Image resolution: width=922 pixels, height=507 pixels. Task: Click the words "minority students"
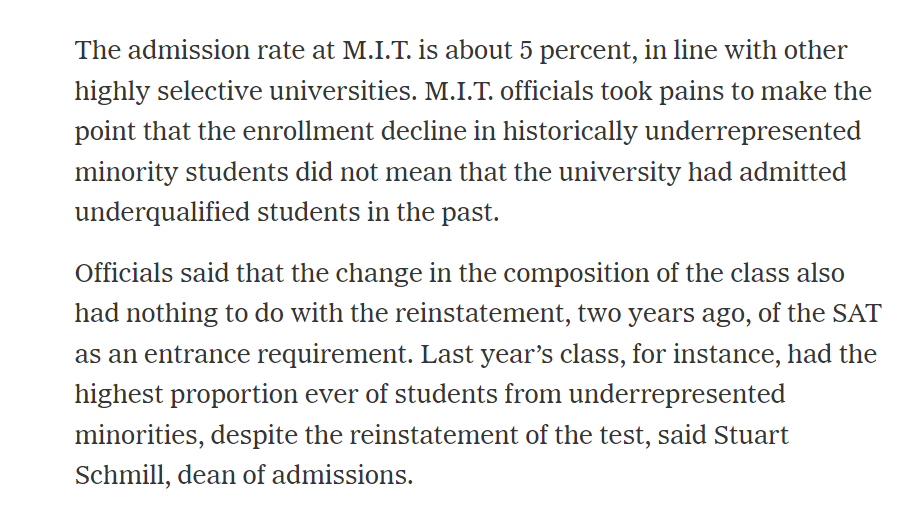click(x=182, y=172)
